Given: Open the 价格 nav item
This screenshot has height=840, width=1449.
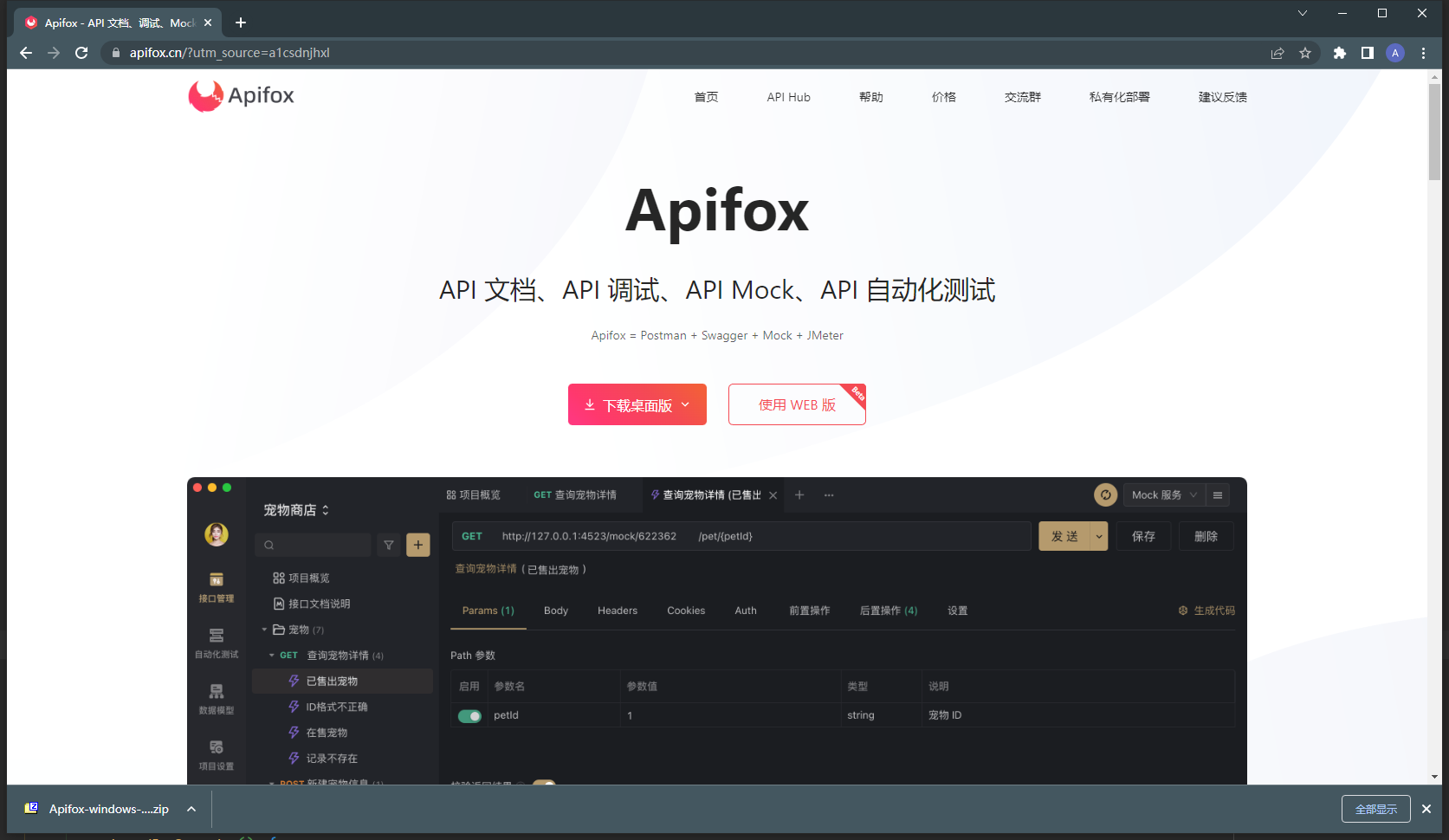Looking at the screenshot, I should coord(944,97).
